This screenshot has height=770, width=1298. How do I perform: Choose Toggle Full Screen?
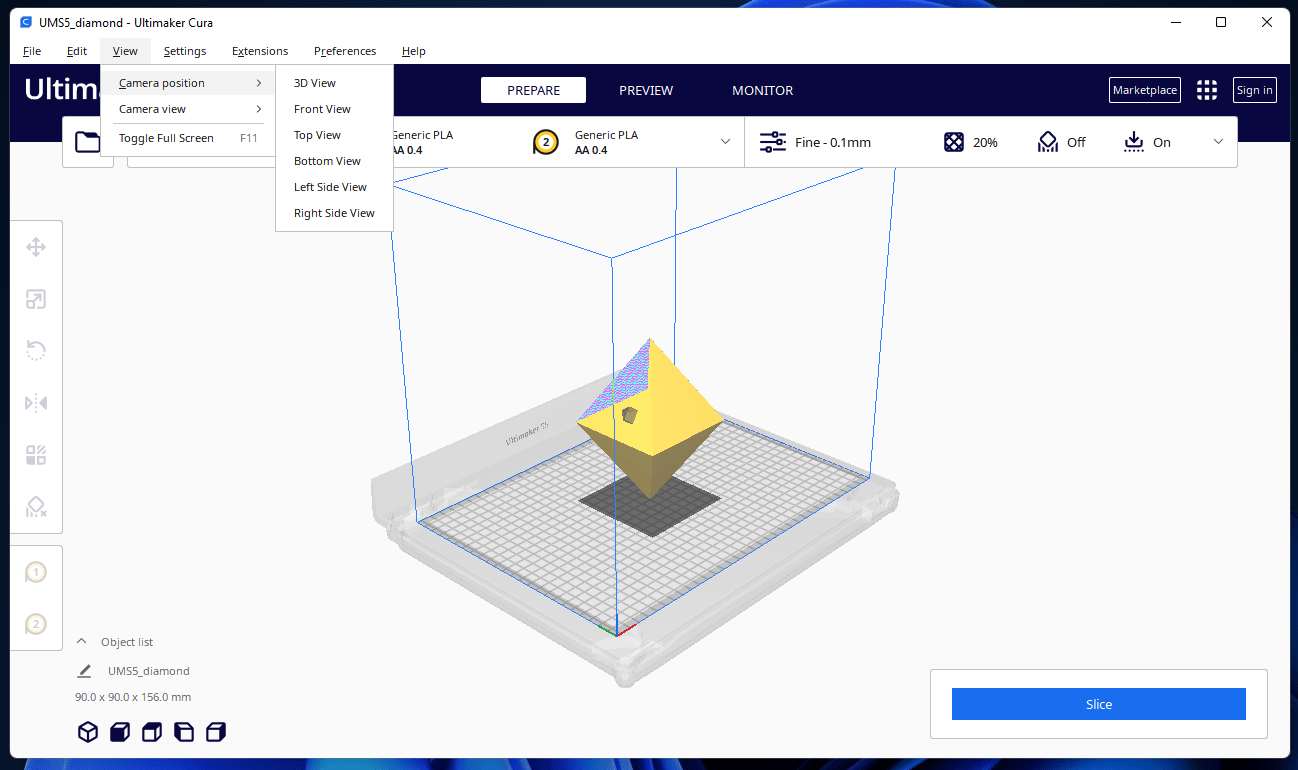(x=188, y=138)
